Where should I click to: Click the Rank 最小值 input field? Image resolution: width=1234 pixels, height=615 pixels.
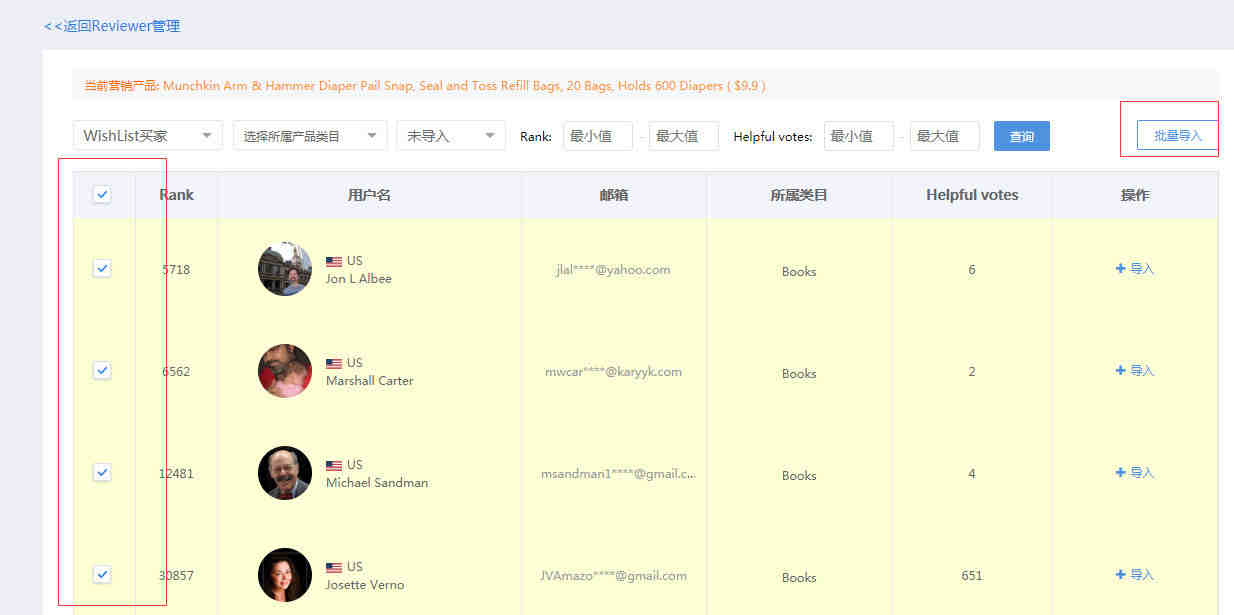[x=597, y=136]
